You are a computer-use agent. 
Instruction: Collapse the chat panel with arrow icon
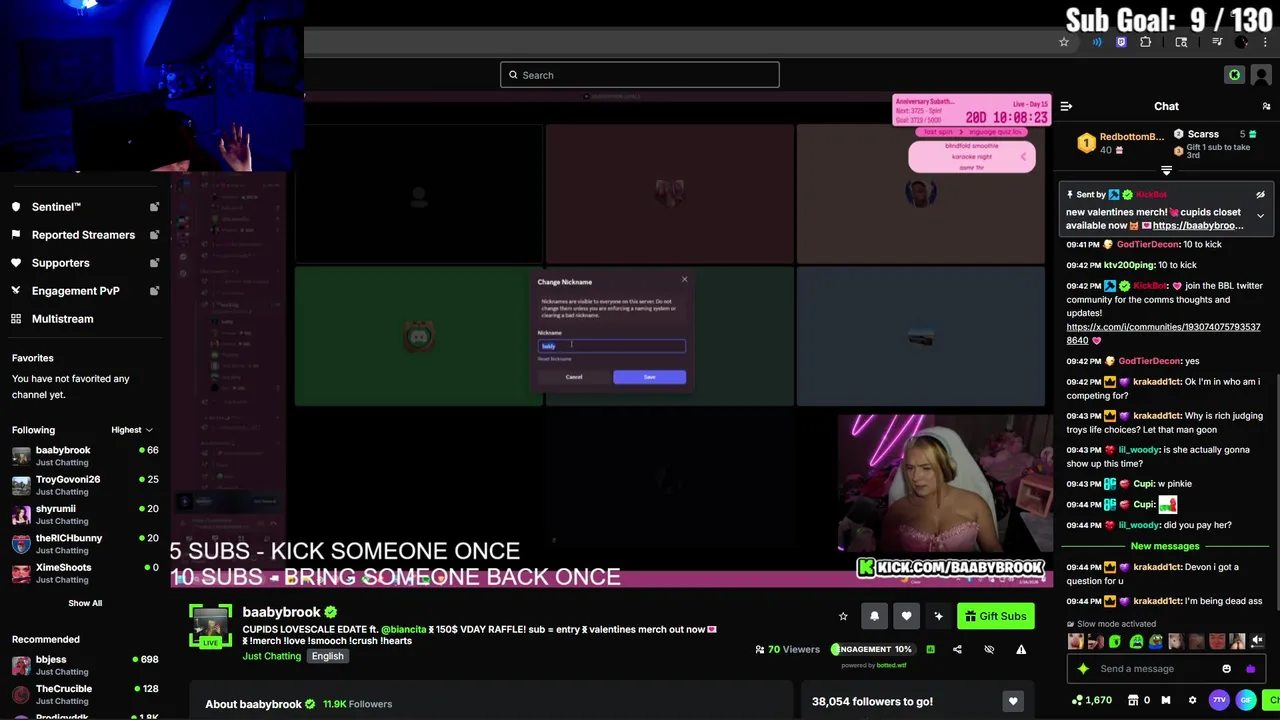(x=1066, y=106)
